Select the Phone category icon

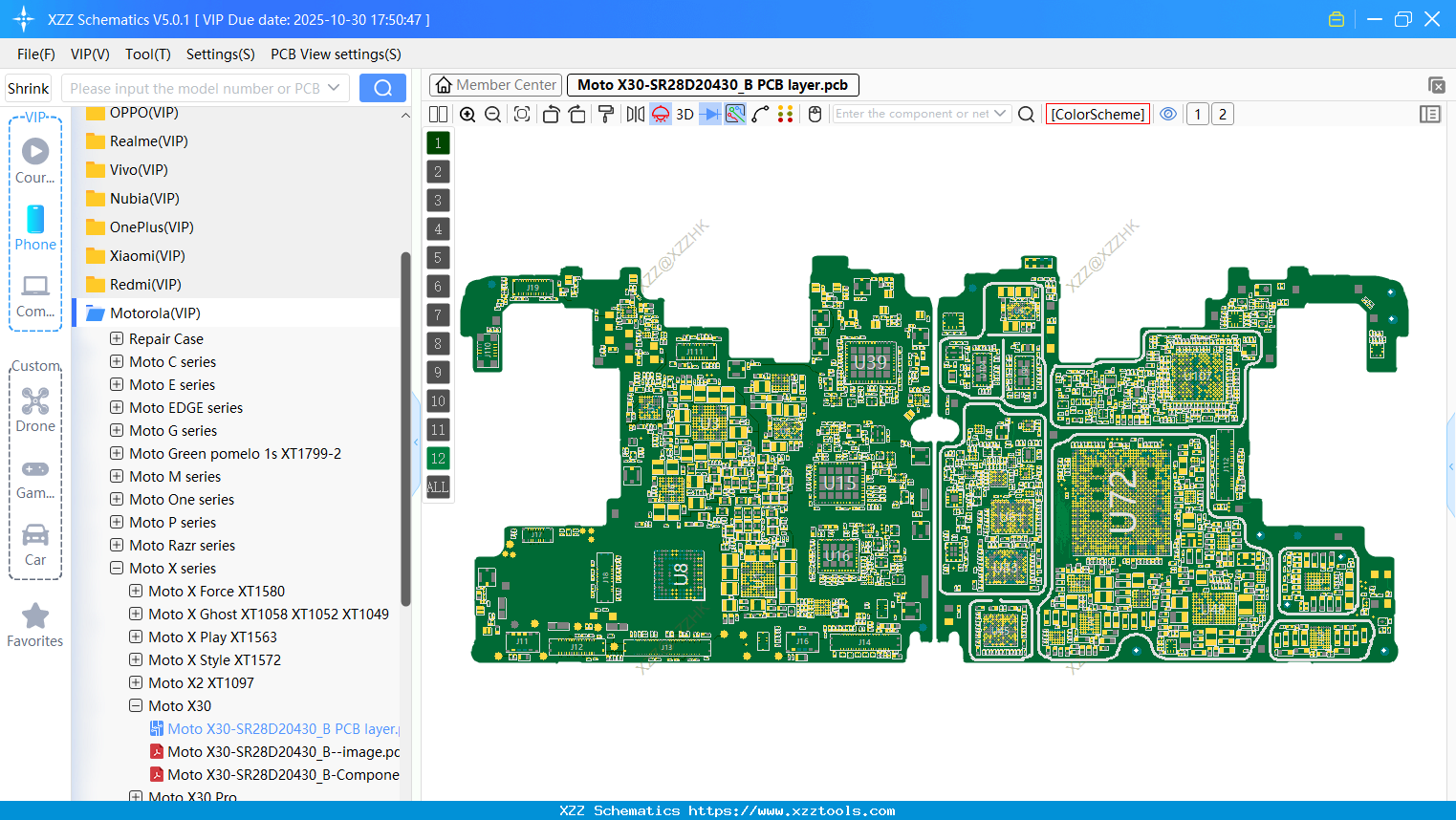[x=35, y=228]
